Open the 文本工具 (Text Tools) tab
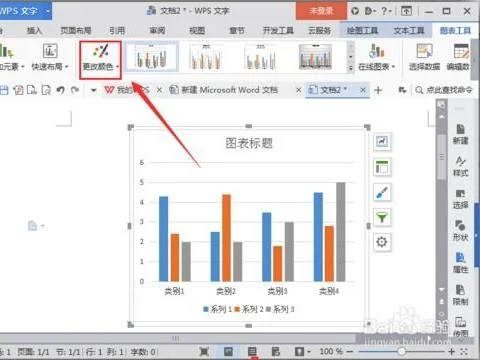The image size is (480, 360). (409, 31)
